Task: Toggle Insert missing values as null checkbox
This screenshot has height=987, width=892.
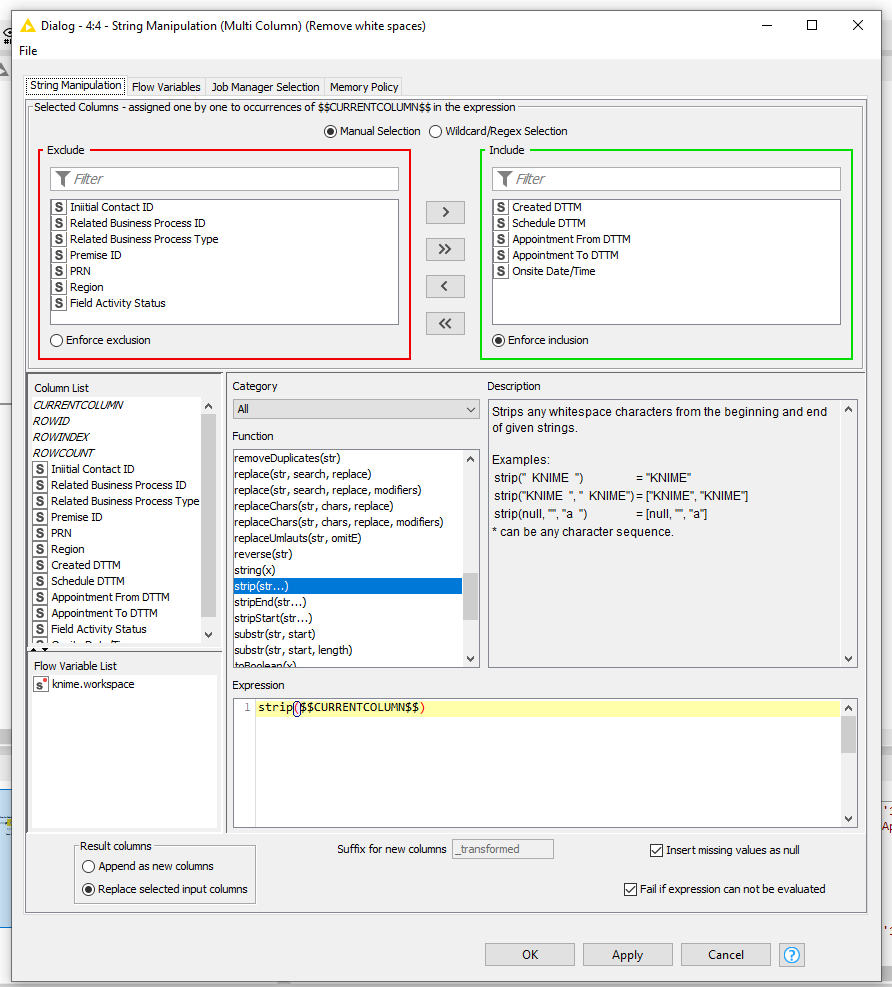Action: coord(657,850)
